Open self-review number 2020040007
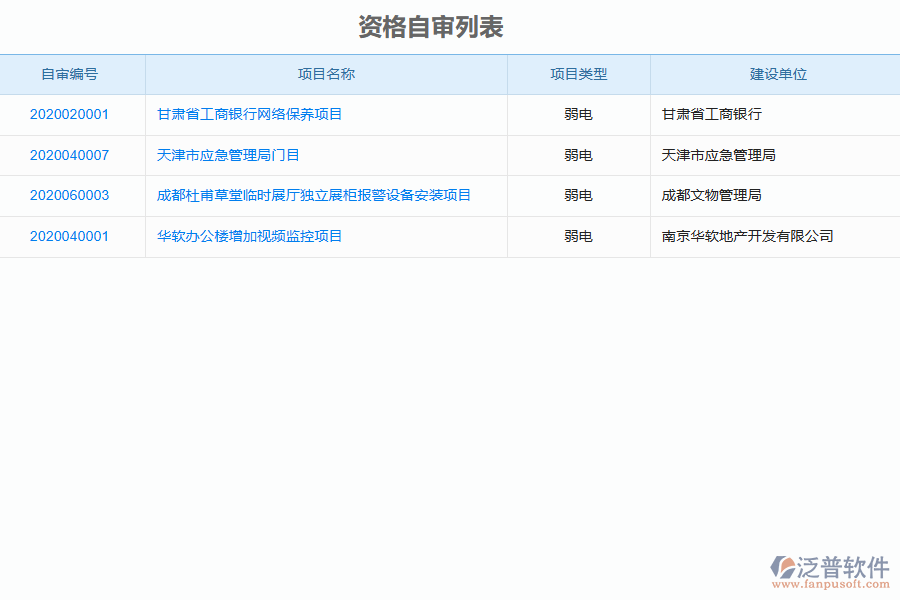Screen dimensions: 900x600 (70, 155)
